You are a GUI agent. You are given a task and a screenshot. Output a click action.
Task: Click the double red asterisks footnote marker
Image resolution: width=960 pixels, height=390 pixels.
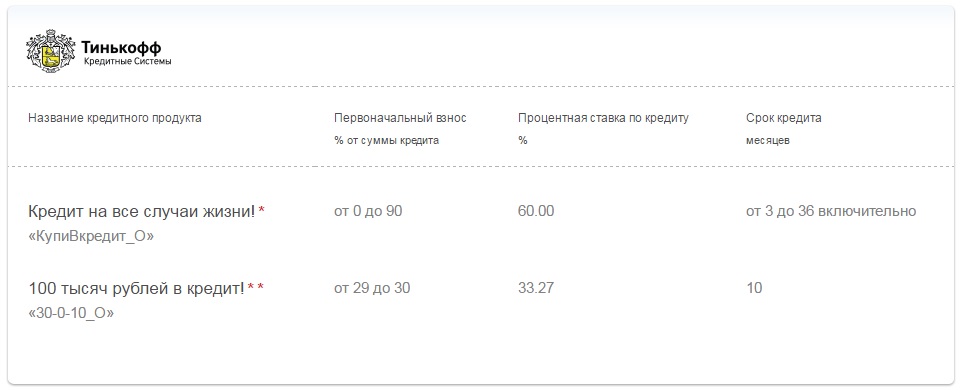256,287
